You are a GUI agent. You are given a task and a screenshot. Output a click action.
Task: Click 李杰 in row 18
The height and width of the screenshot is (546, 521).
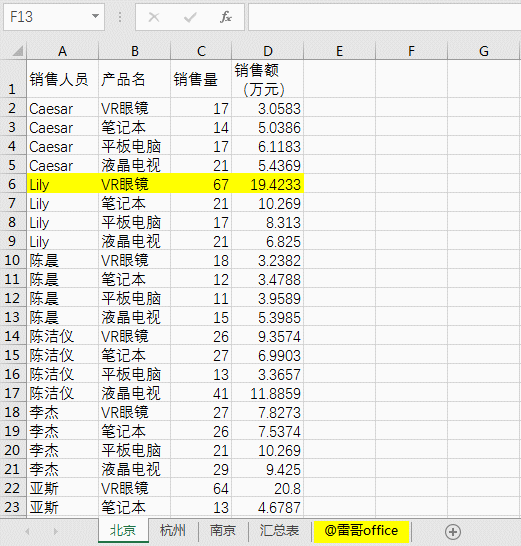tap(63, 412)
